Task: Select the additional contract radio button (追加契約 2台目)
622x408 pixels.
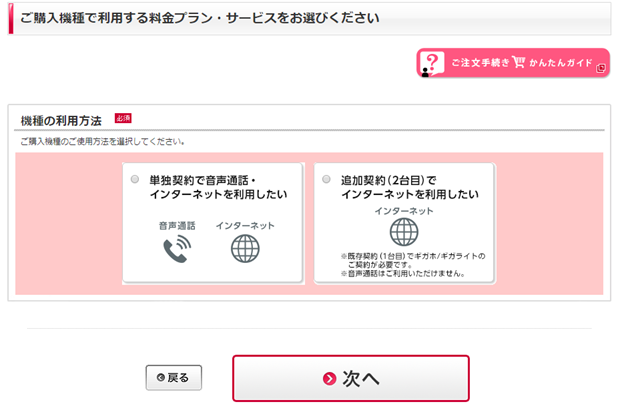Action: point(326,179)
